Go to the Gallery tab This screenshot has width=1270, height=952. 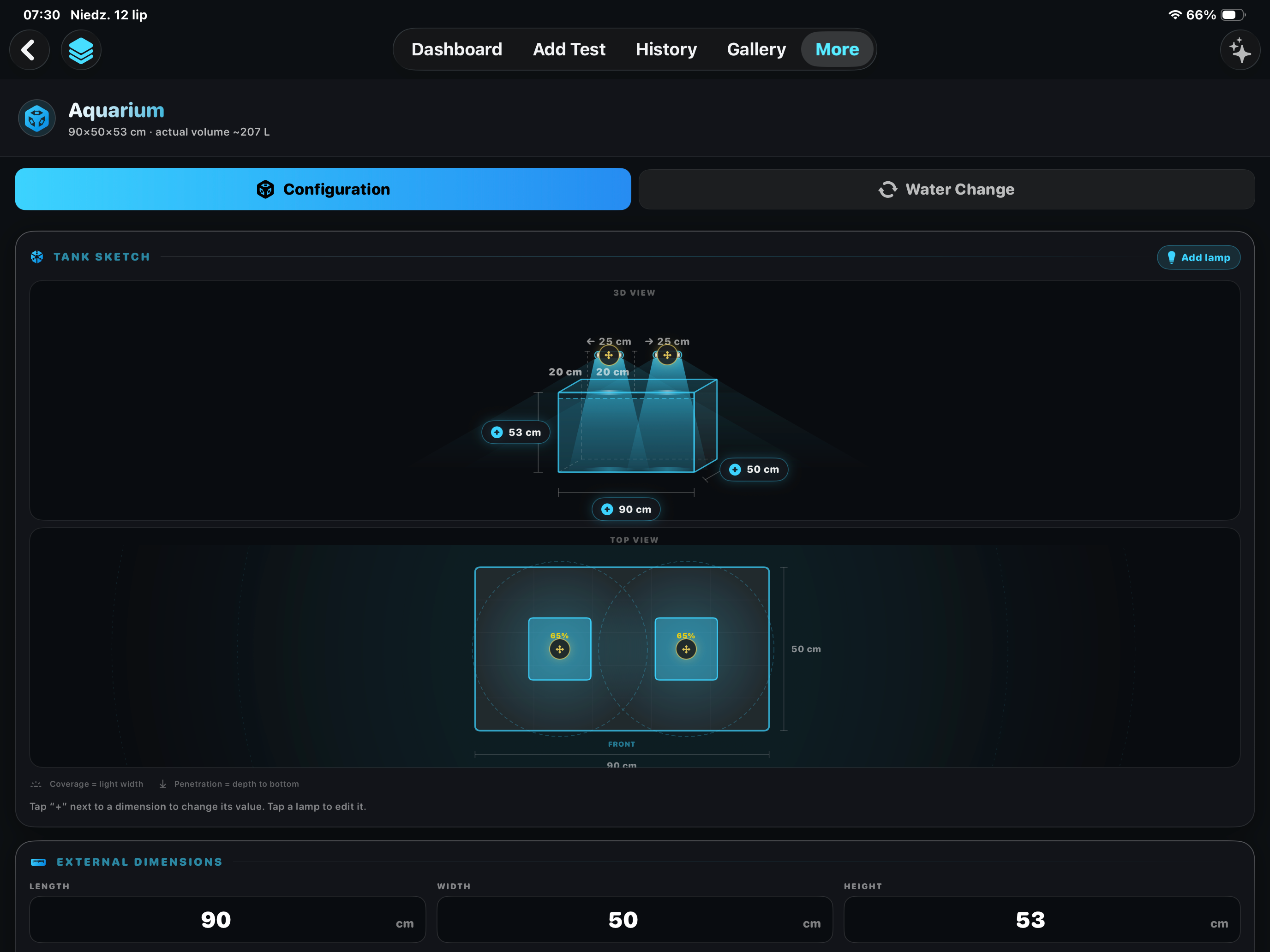coord(756,49)
